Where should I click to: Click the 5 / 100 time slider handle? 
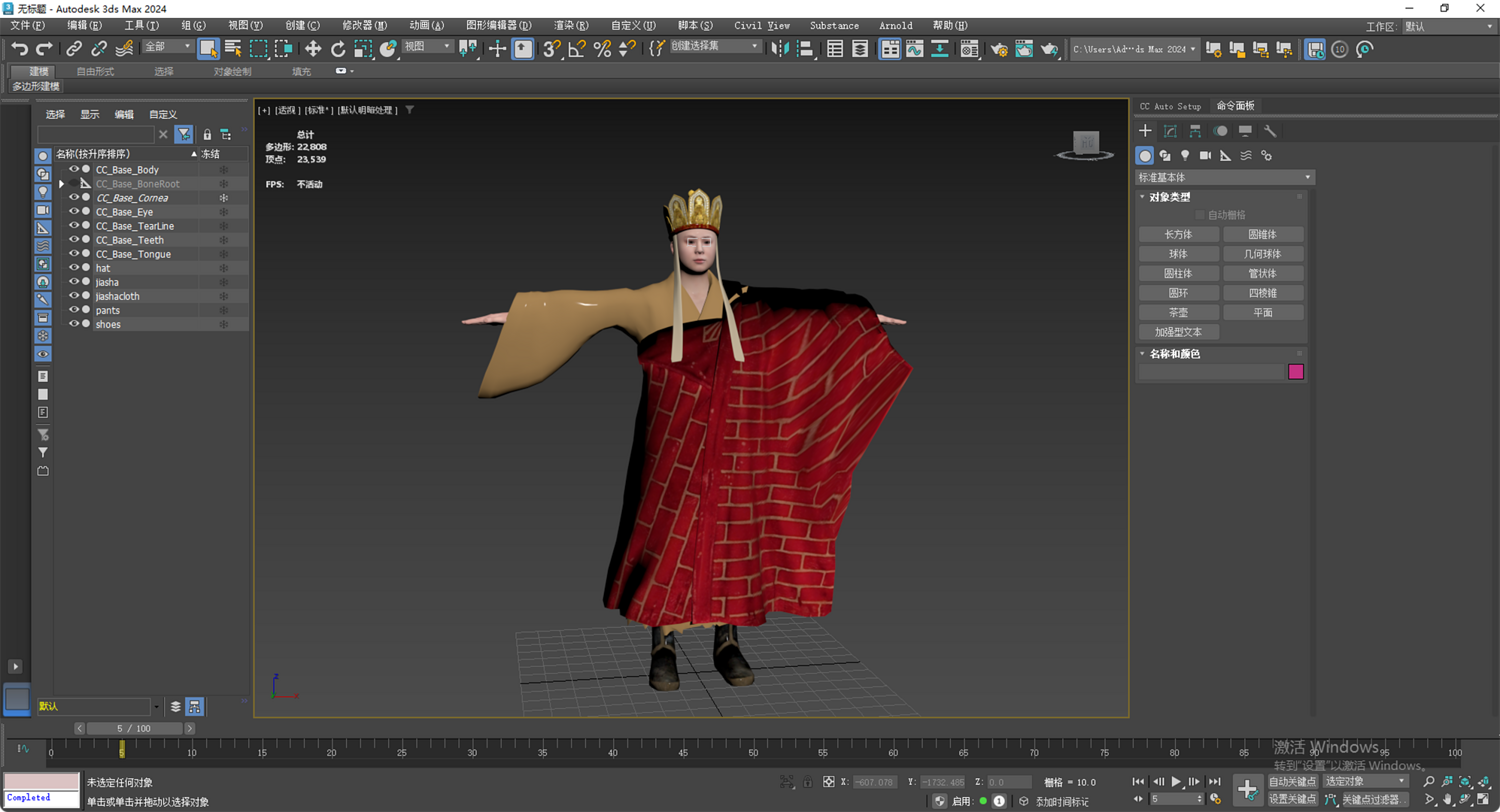(132, 728)
